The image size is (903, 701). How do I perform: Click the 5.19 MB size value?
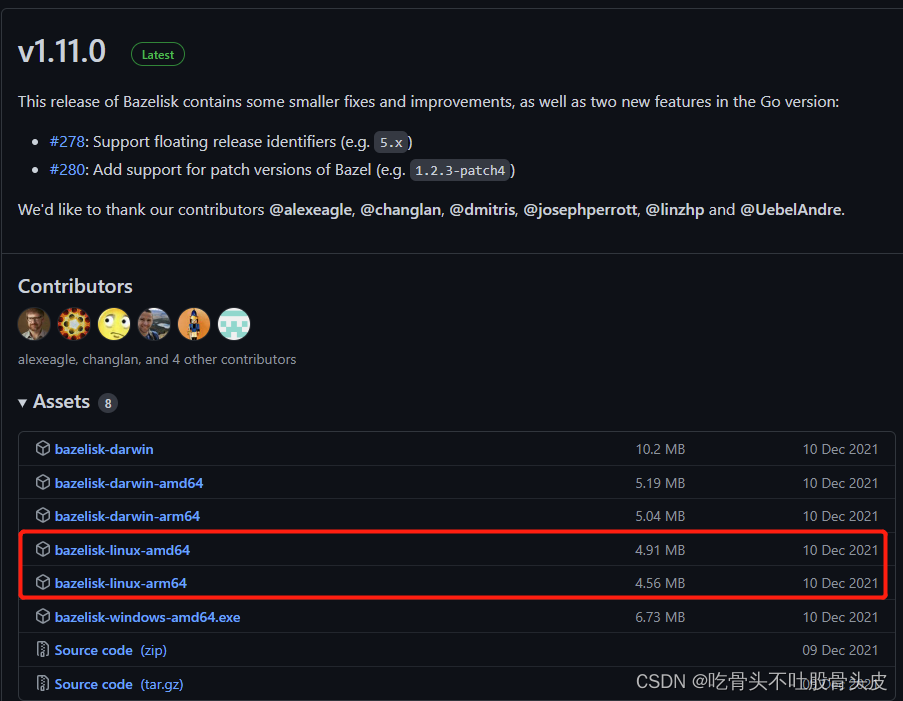pyautogui.click(x=660, y=483)
